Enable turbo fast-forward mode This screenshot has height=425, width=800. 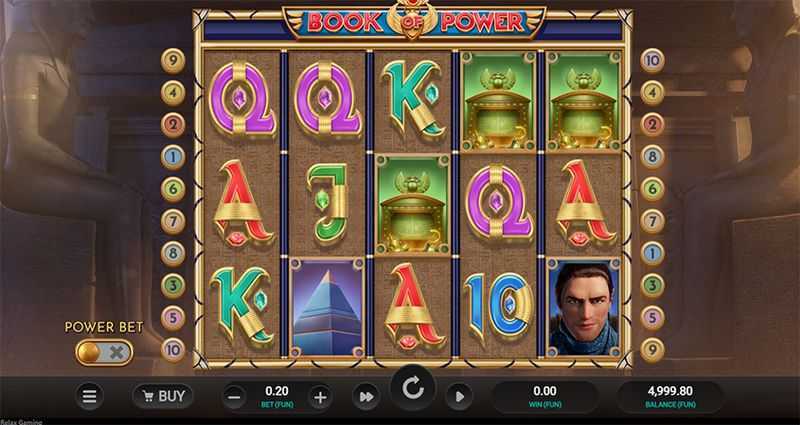(366, 396)
